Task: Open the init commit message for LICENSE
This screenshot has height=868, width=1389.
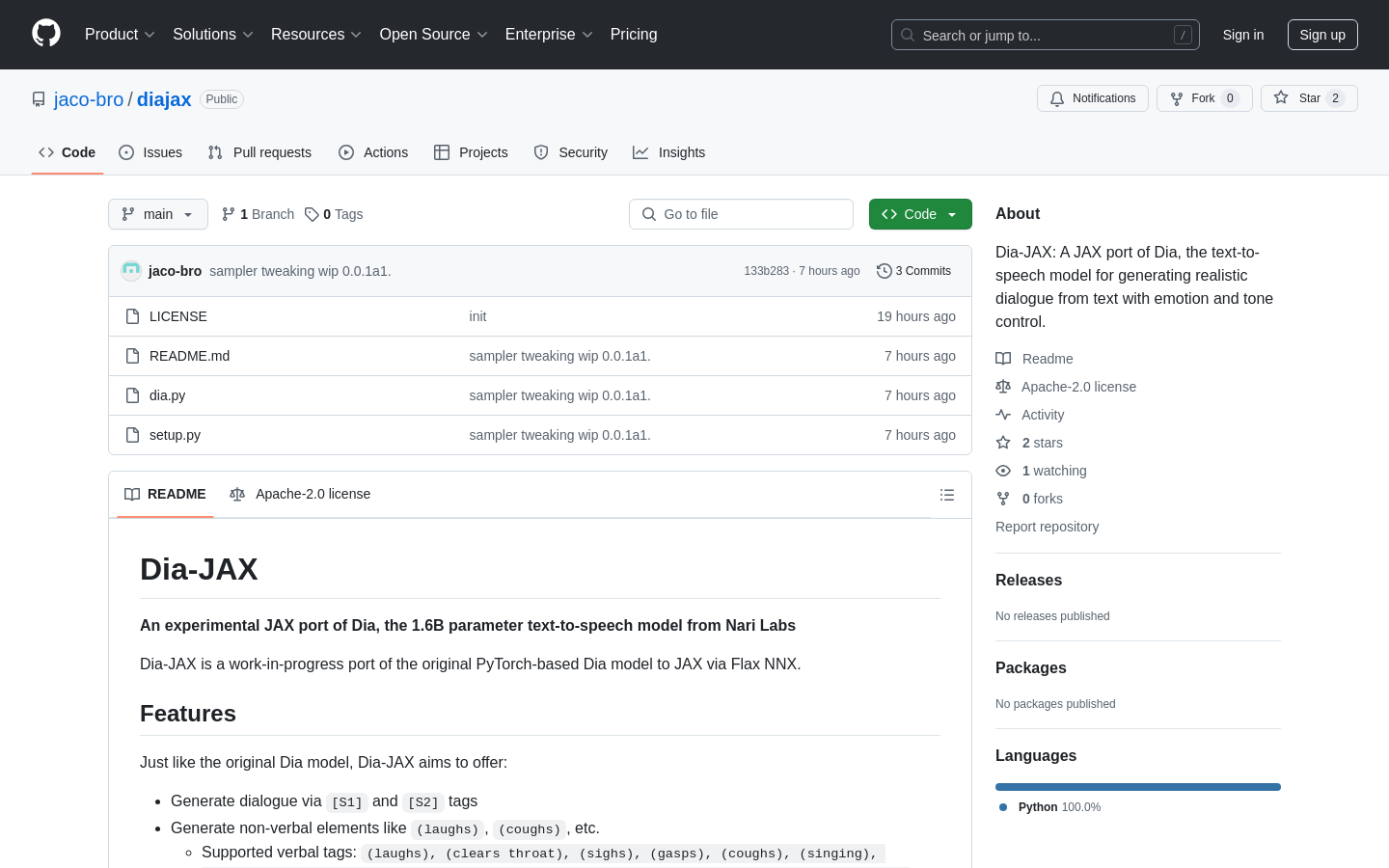Action: 477,316
